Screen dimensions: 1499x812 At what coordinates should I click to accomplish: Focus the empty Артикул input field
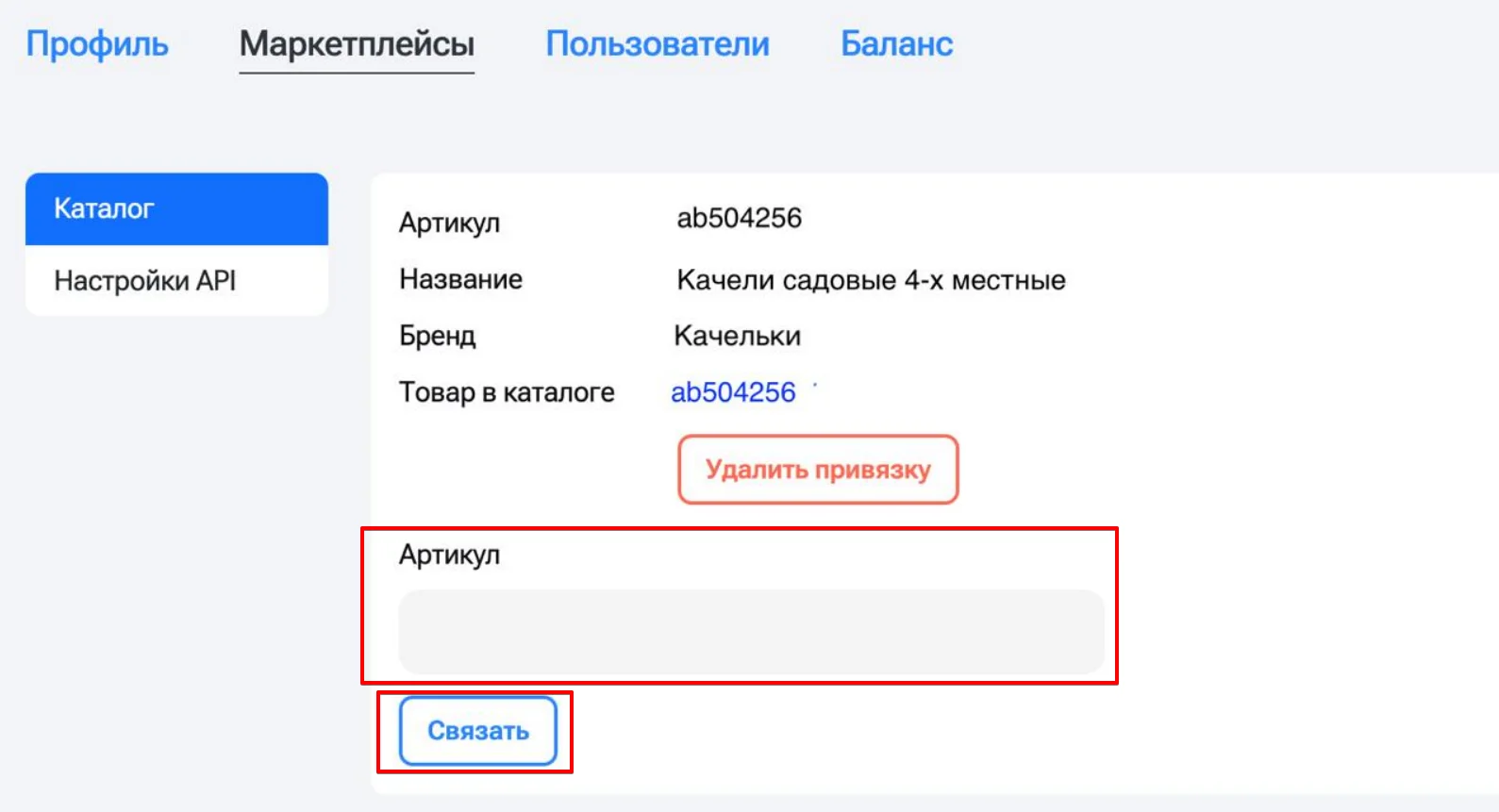click(x=751, y=632)
